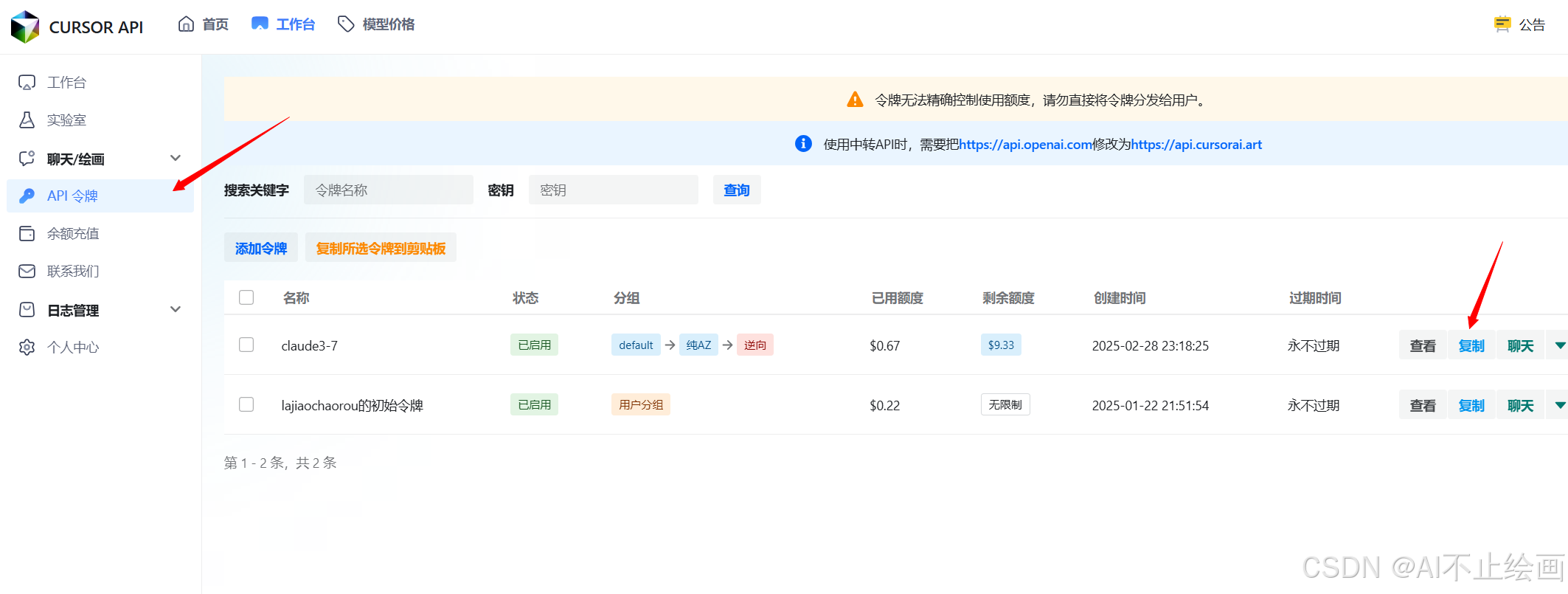Screen dimensions: 1568x594
Task: Open 余额充值 in the sidebar
Action: (x=100, y=233)
